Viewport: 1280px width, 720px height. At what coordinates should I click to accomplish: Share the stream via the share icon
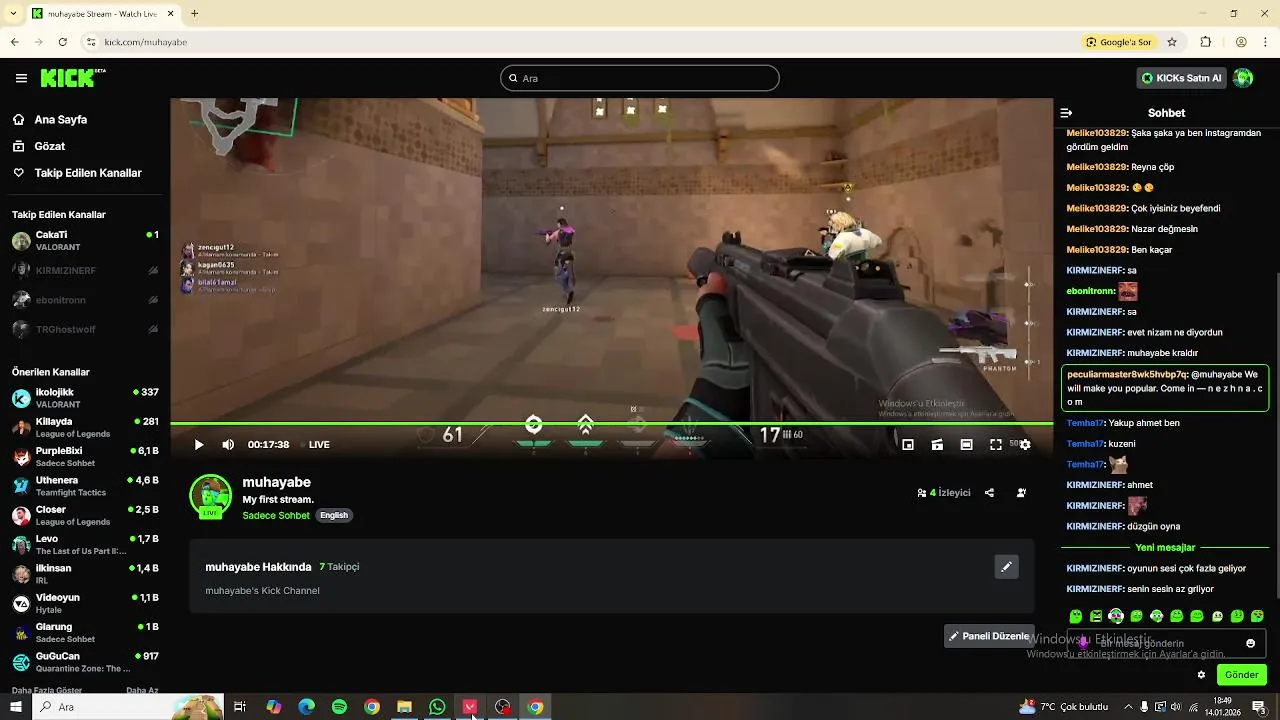point(989,493)
